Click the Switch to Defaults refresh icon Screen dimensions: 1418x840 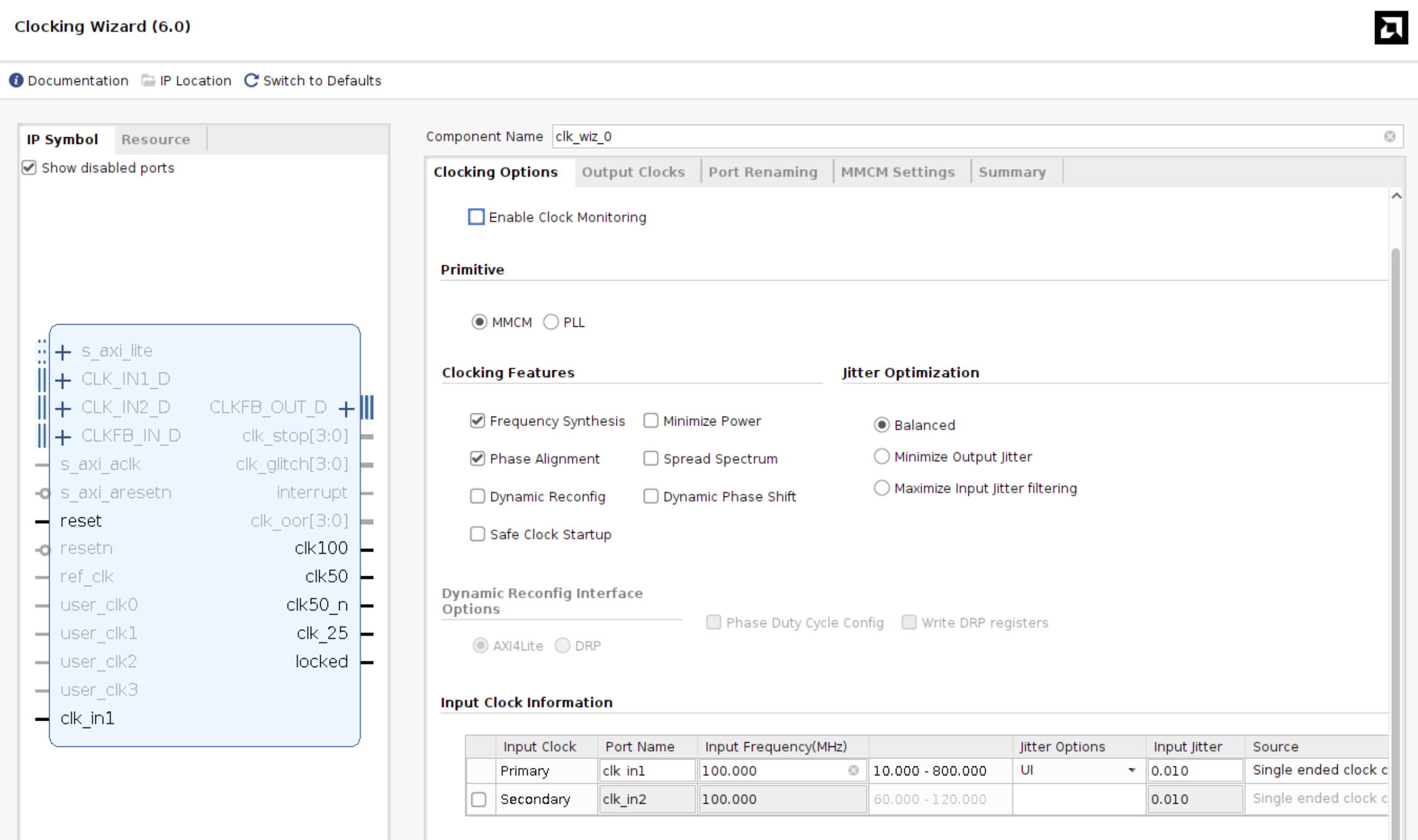pyautogui.click(x=252, y=80)
